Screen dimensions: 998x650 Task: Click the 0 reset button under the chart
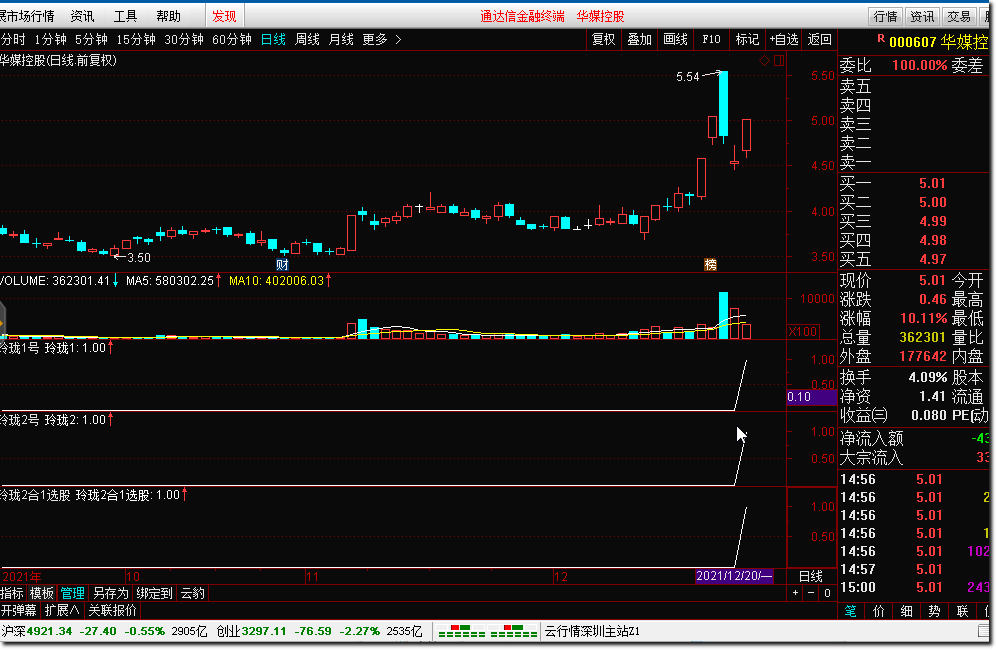[x=827, y=593]
